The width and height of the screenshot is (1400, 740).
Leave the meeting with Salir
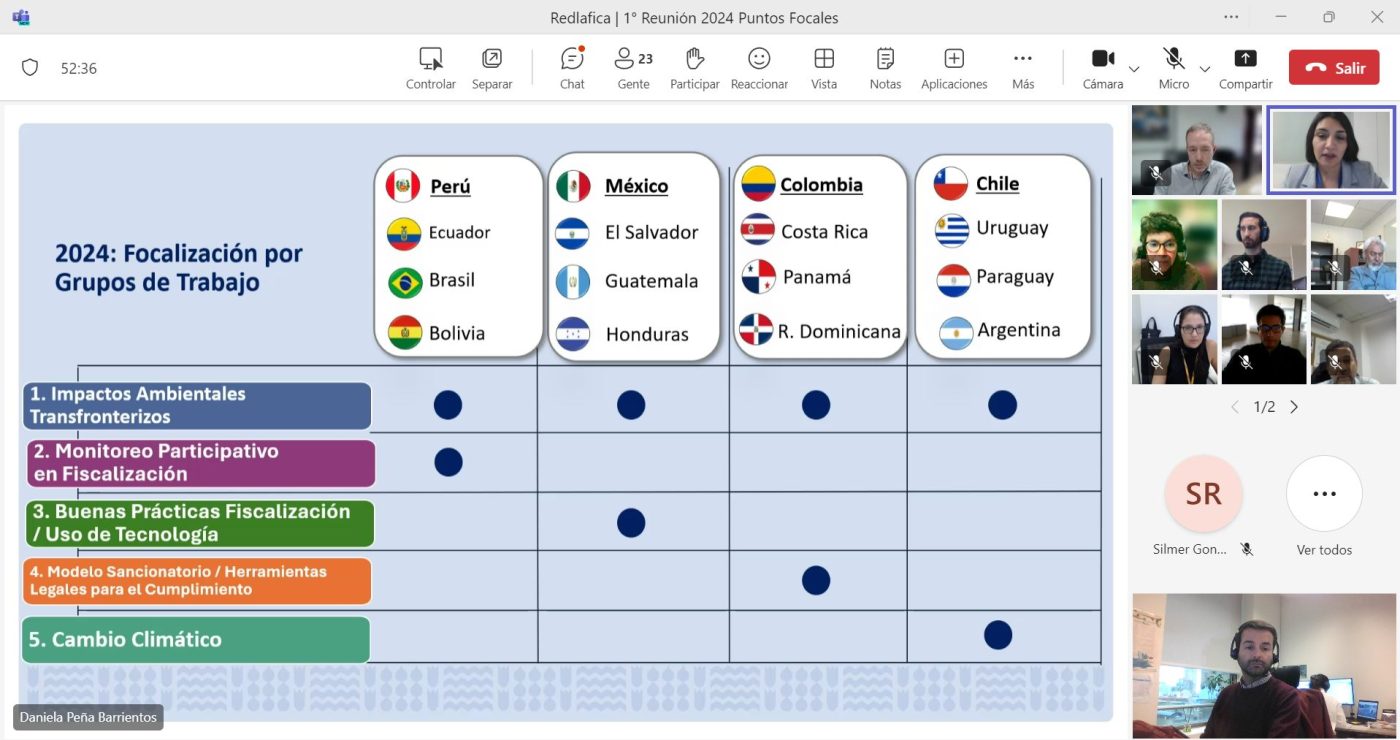1333,68
